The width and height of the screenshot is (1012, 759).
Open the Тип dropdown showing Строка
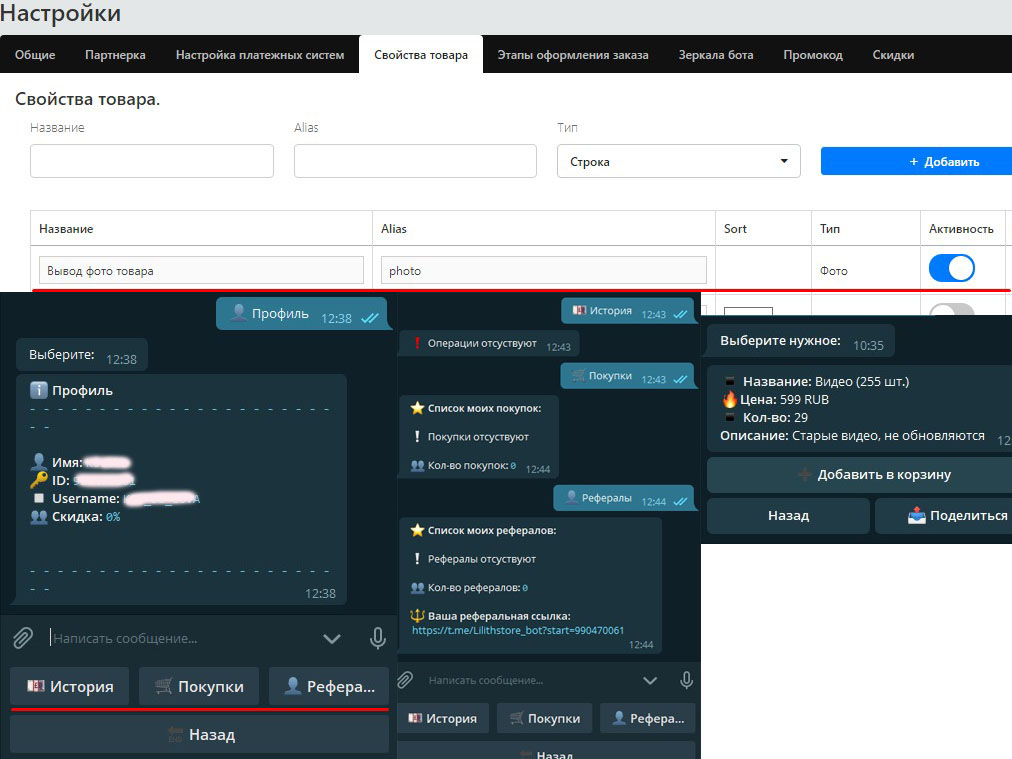click(678, 161)
